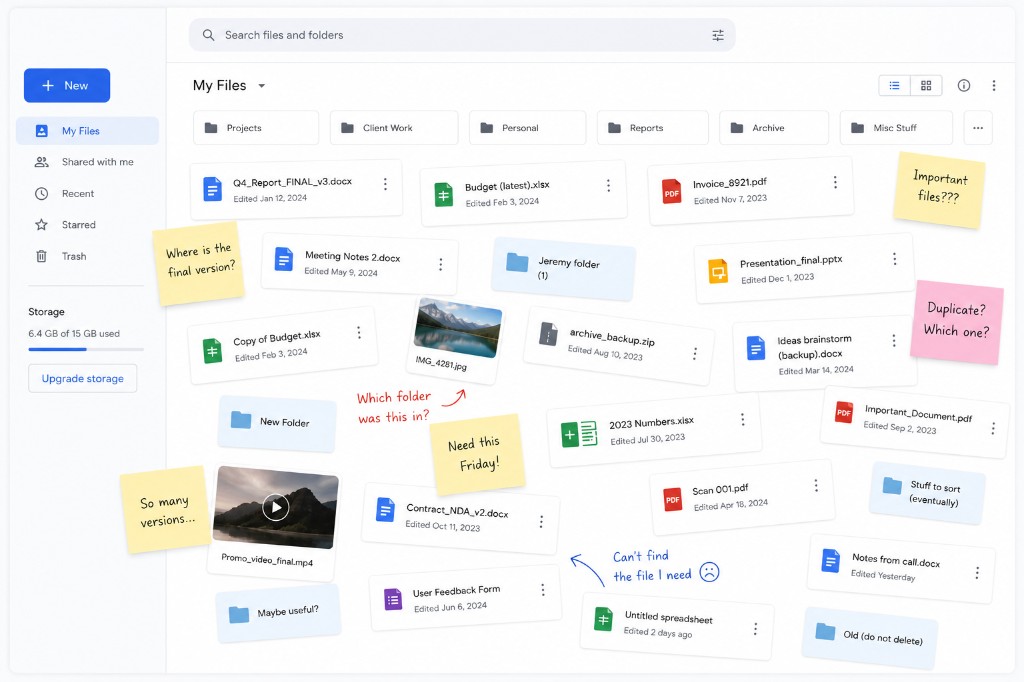1024x682 pixels.
Task: Open more options for Untitled spreadsheet
Action: point(755,628)
